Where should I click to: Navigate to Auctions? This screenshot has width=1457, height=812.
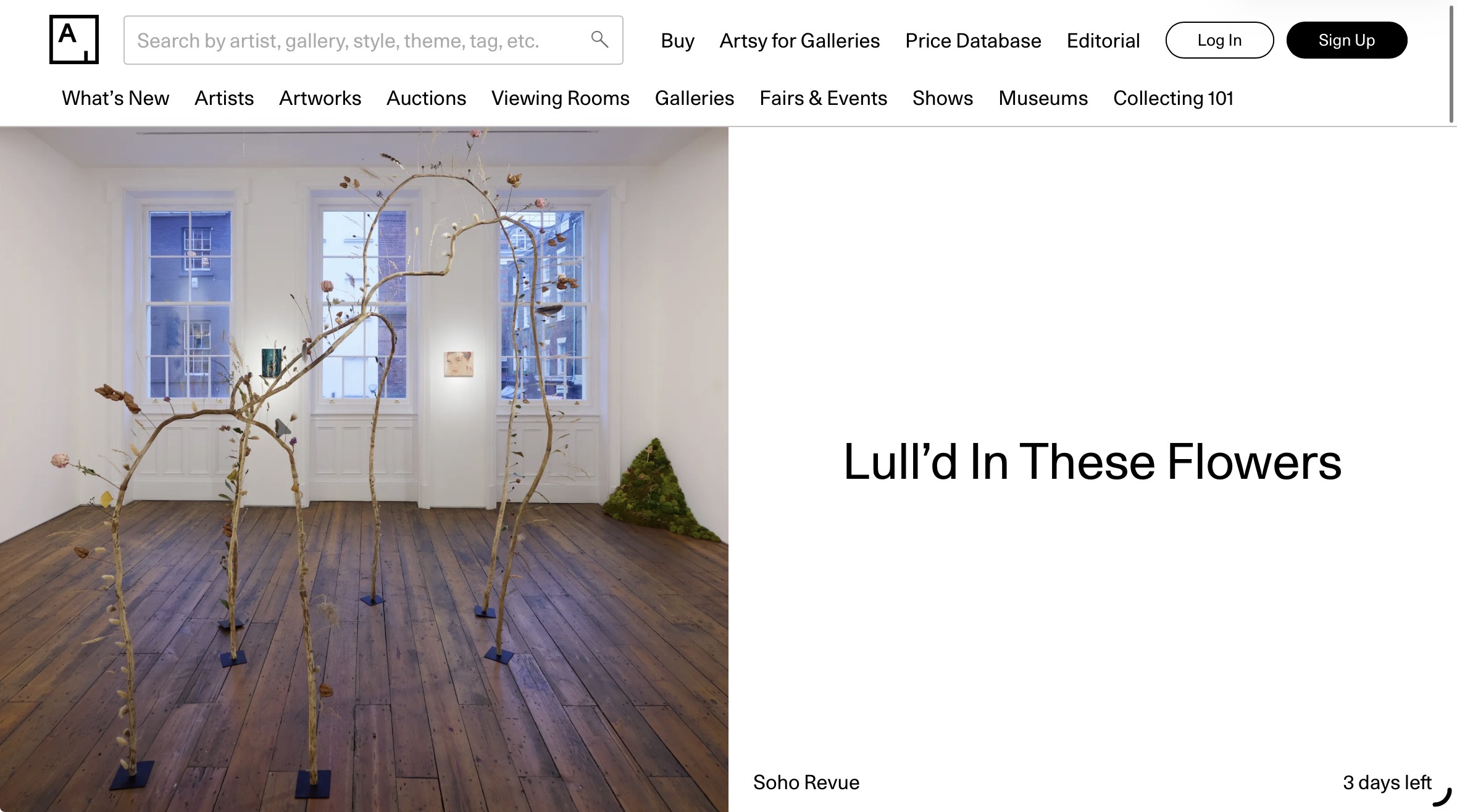pyautogui.click(x=426, y=98)
